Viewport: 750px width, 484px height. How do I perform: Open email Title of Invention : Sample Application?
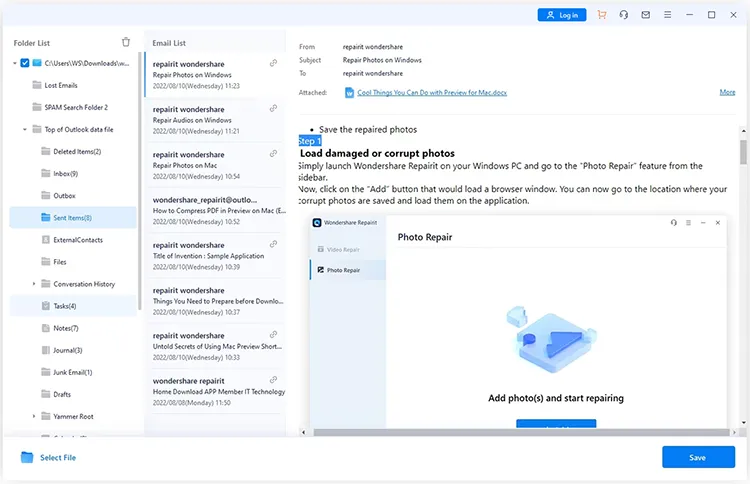(216, 256)
